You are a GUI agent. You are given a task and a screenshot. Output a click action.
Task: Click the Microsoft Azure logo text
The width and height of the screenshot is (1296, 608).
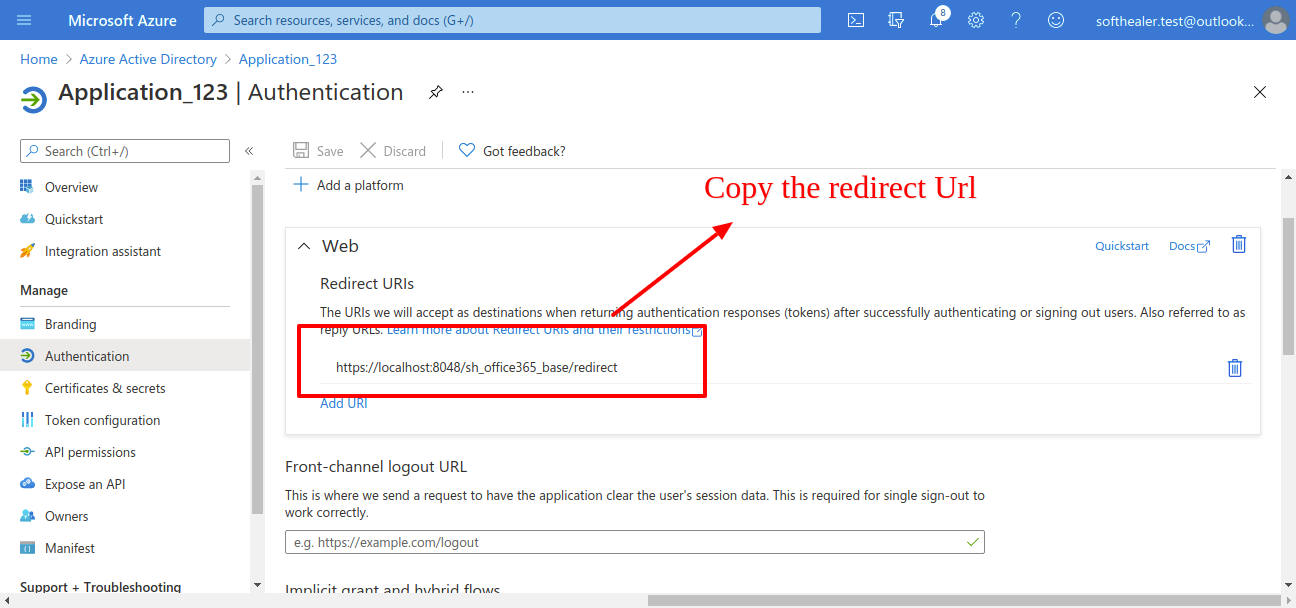tap(122, 20)
